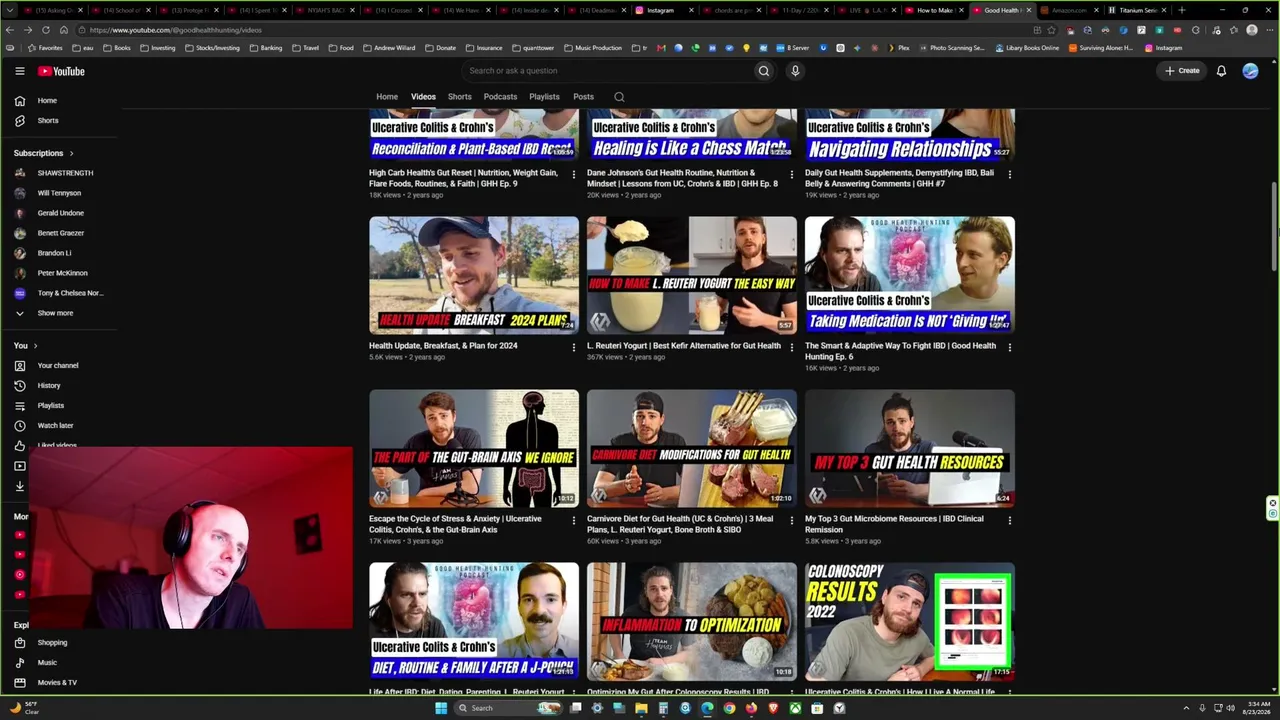Open the weather widget in the taskbar

pyautogui.click(x=25, y=708)
